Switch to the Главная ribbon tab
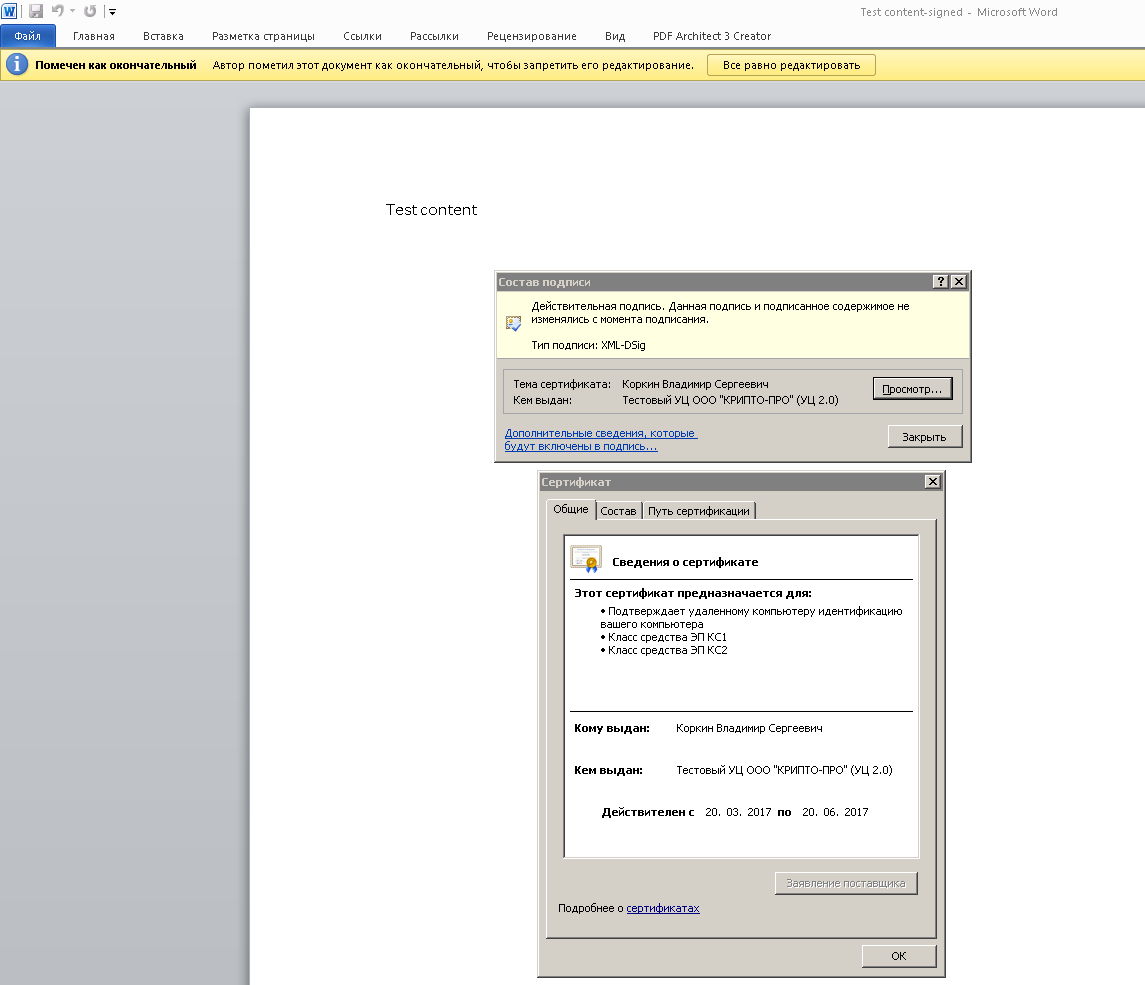1145x985 pixels. [93, 36]
